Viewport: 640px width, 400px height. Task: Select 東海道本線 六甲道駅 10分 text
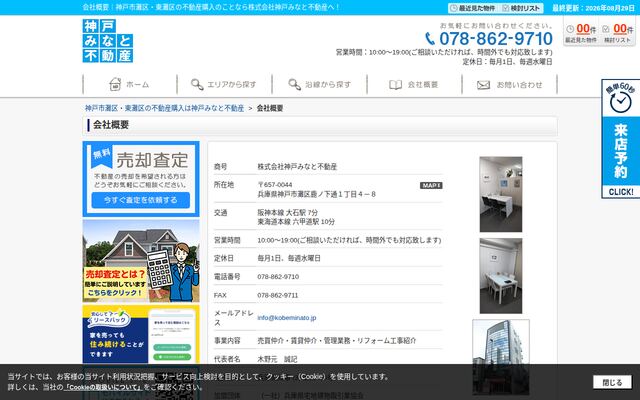coord(296,222)
